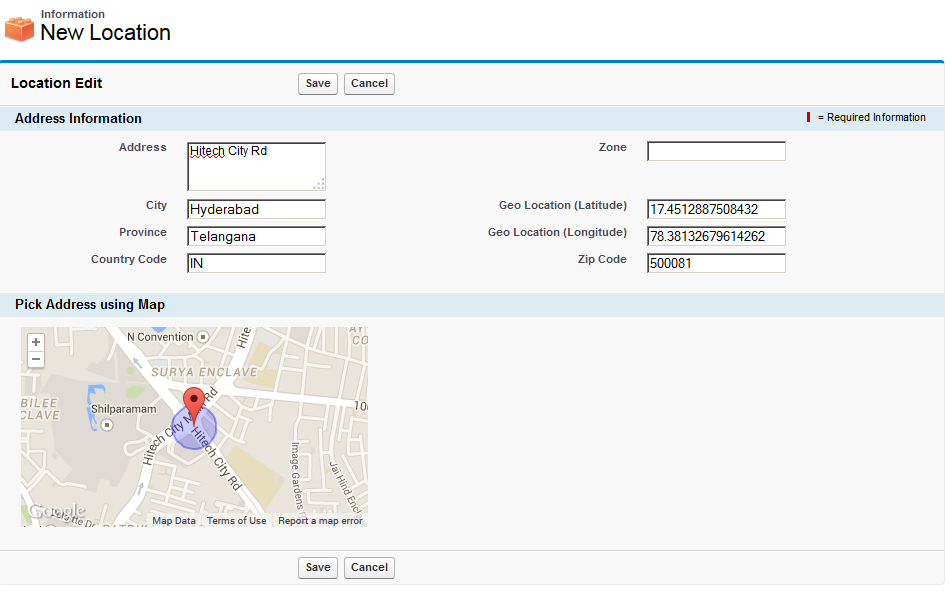The image size is (950, 604).
Task: Focus the Country Code field
Action: coord(256,263)
